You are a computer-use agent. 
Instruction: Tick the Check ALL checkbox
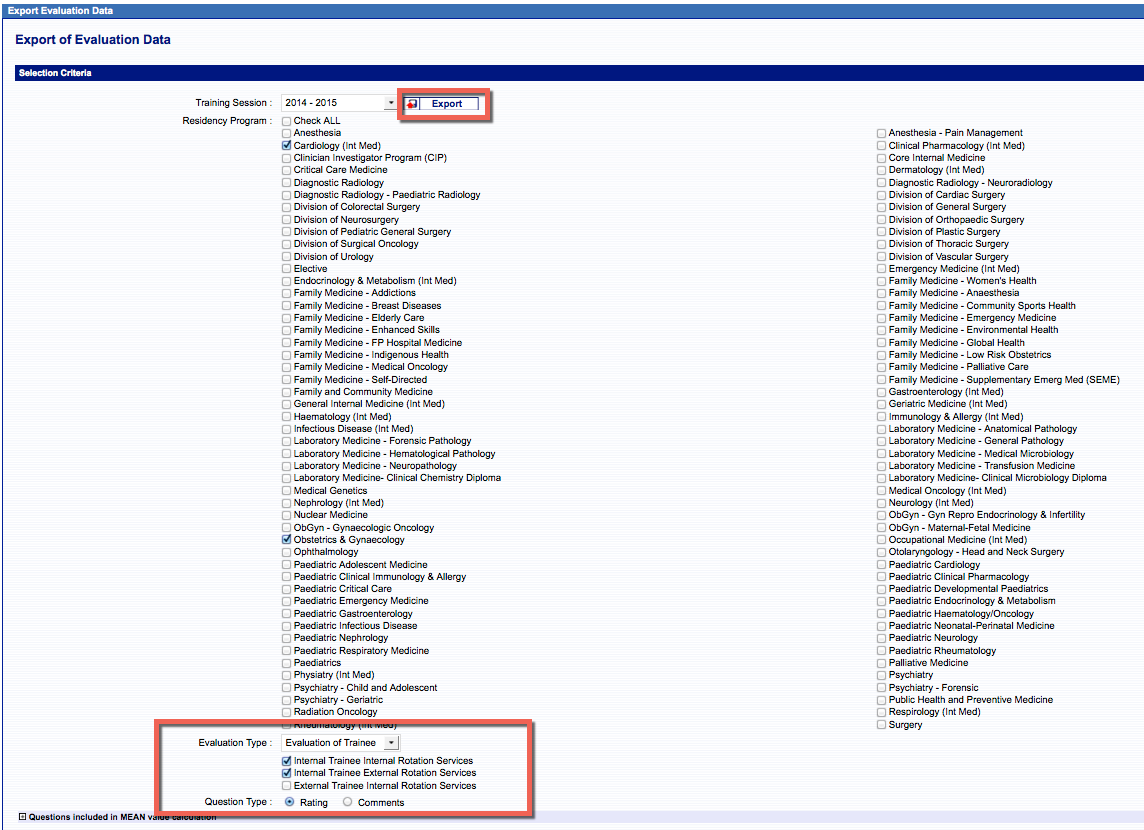tap(287, 121)
